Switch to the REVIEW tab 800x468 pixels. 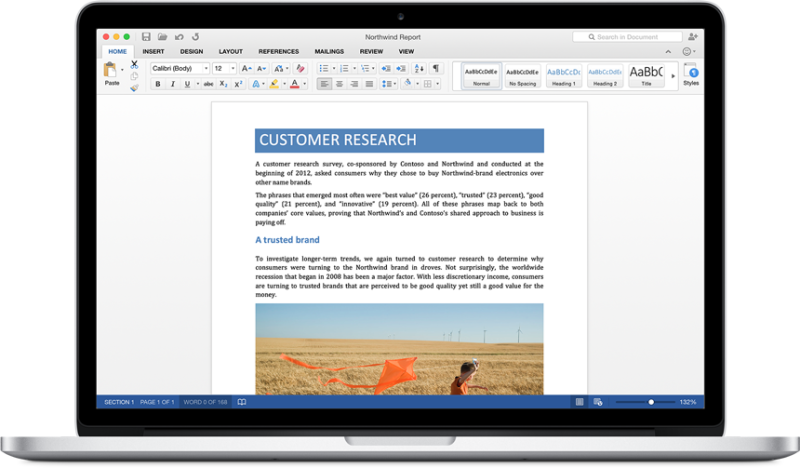coord(371,52)
